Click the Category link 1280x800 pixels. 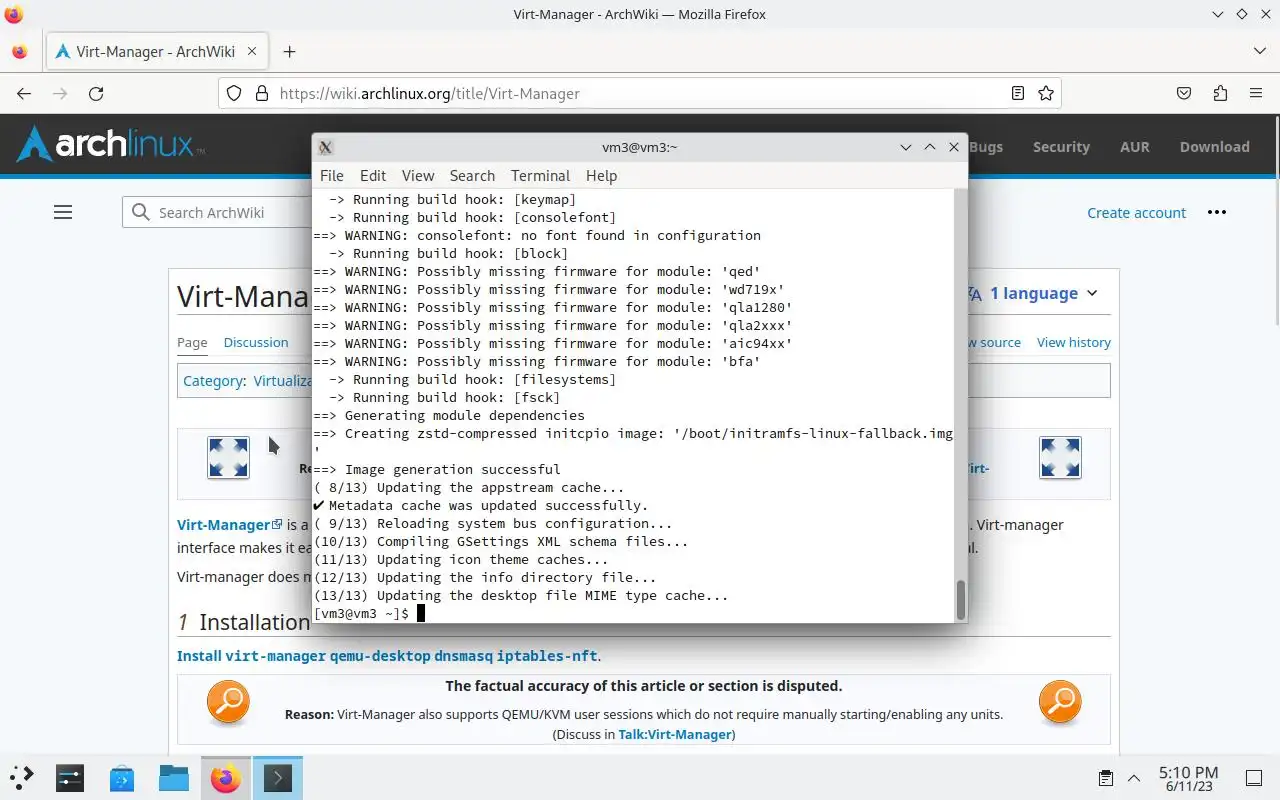[x=213, y=381]
